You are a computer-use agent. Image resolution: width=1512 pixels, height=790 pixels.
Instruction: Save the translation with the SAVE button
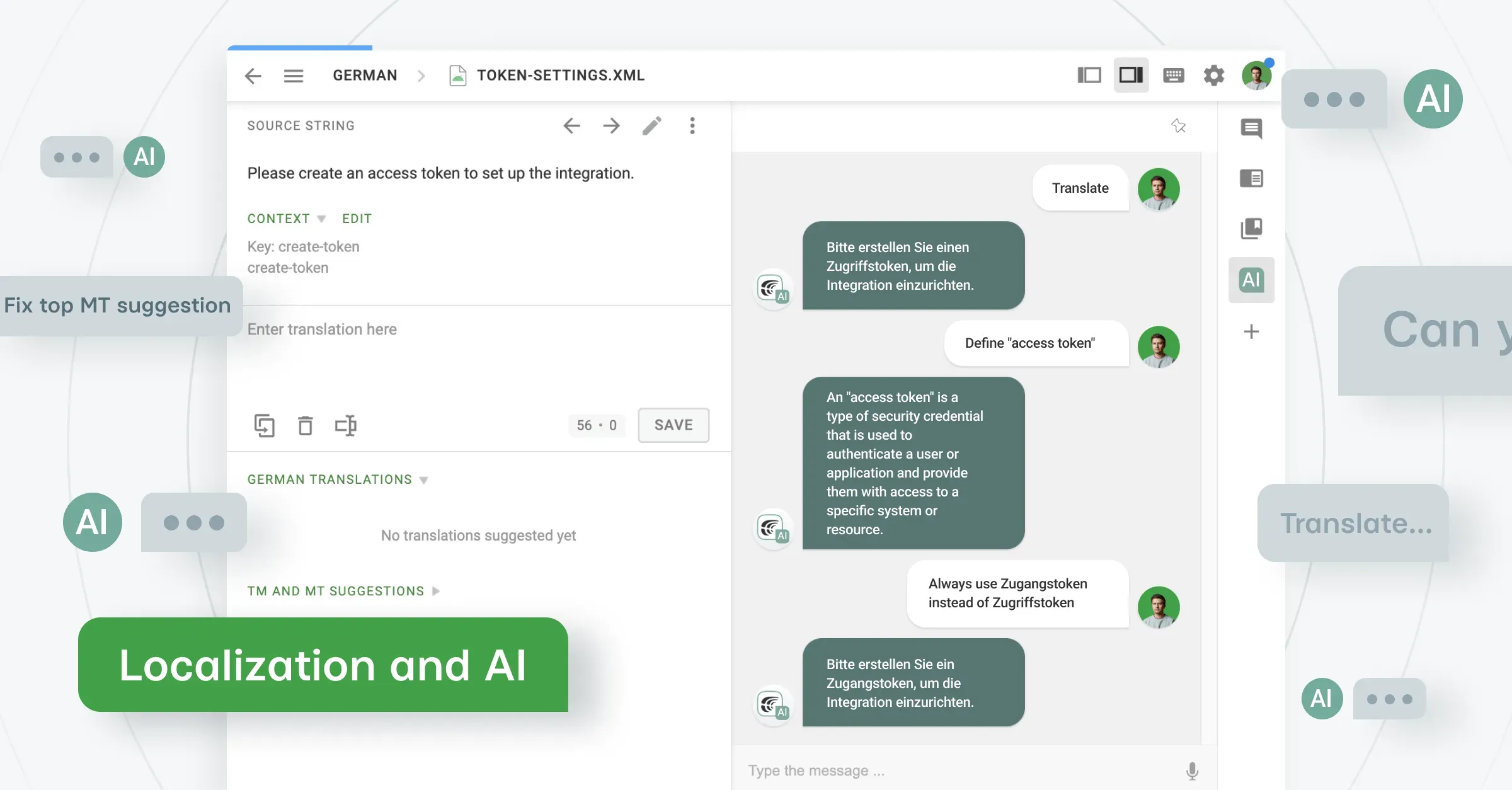tap(673, 425)
